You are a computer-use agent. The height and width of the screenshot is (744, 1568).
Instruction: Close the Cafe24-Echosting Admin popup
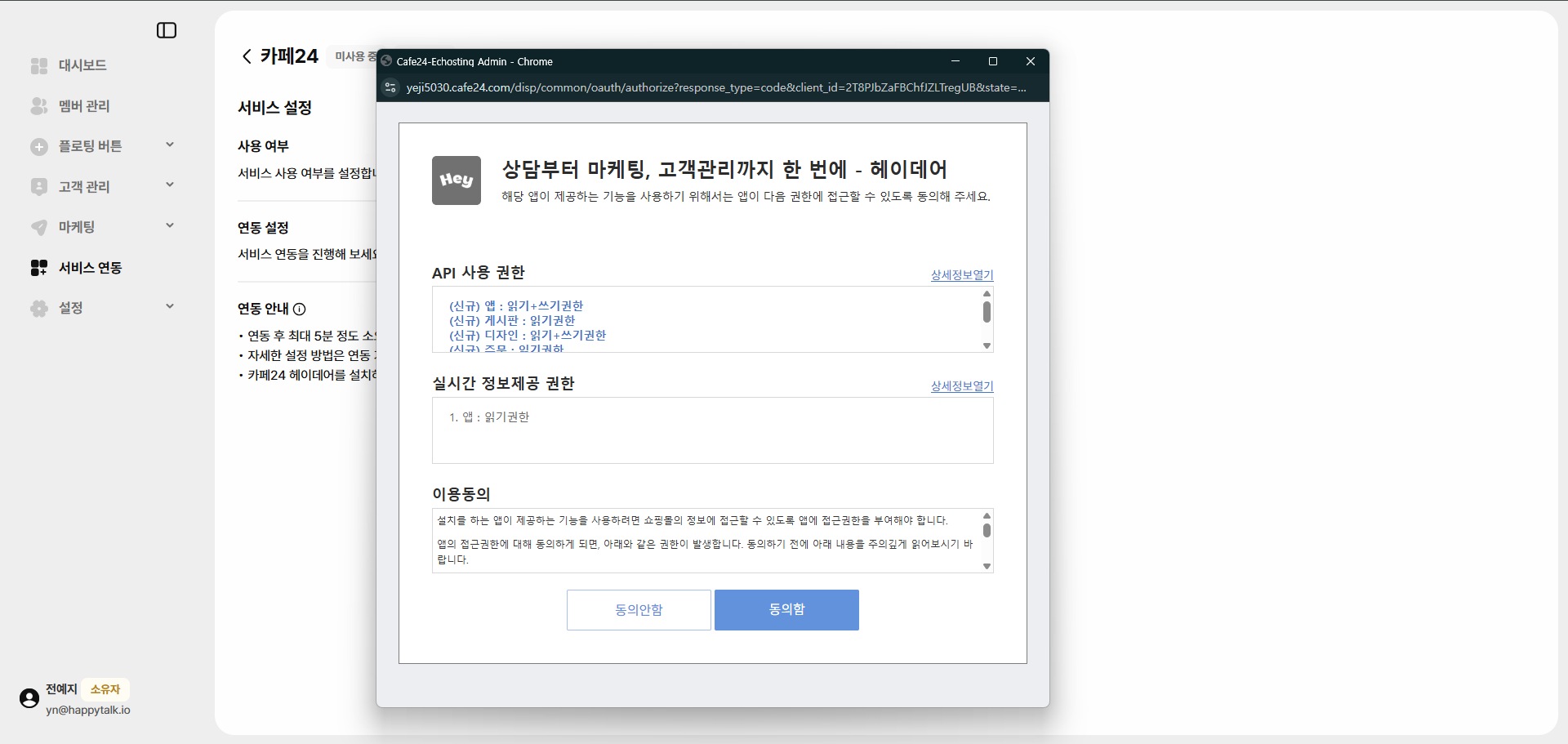(1031, 61)
